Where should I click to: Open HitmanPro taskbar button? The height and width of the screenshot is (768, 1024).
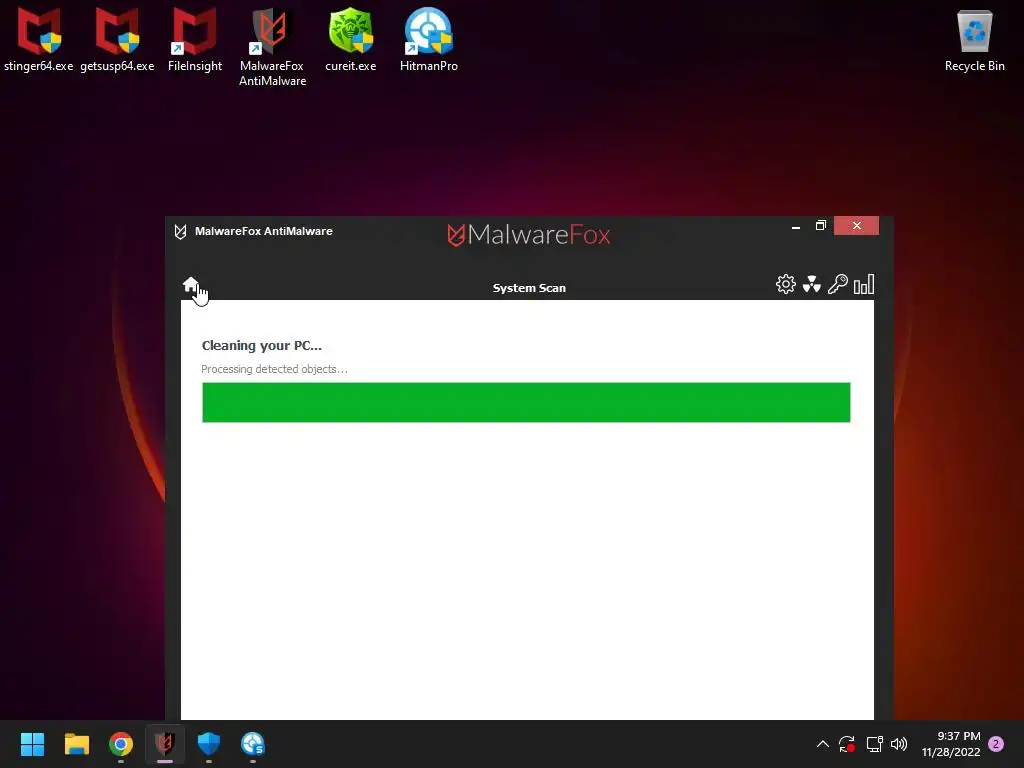point(253,744)
